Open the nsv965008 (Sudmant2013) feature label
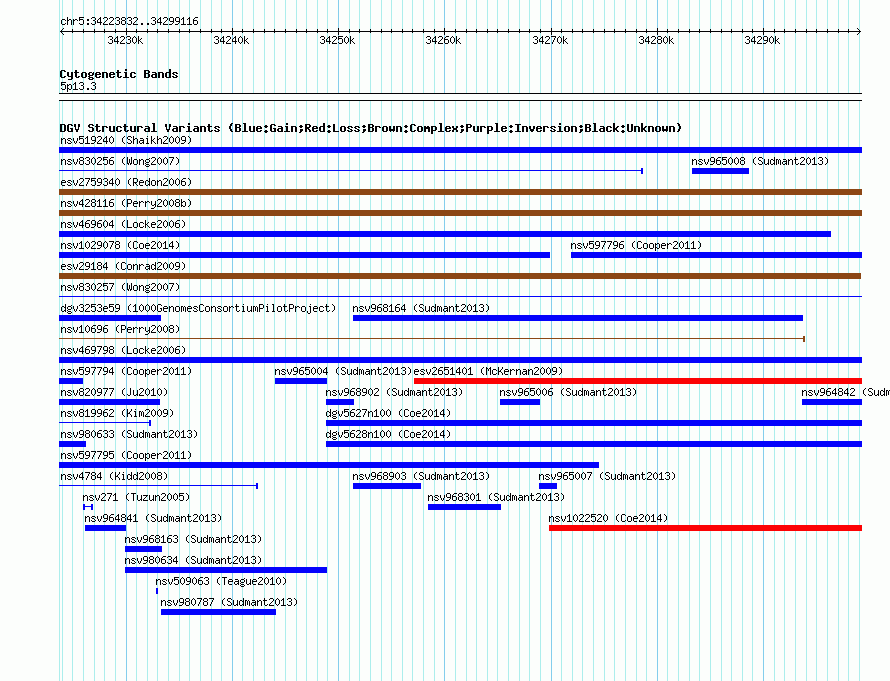Screen dimensions: 890x681 [x=760, y=161]
